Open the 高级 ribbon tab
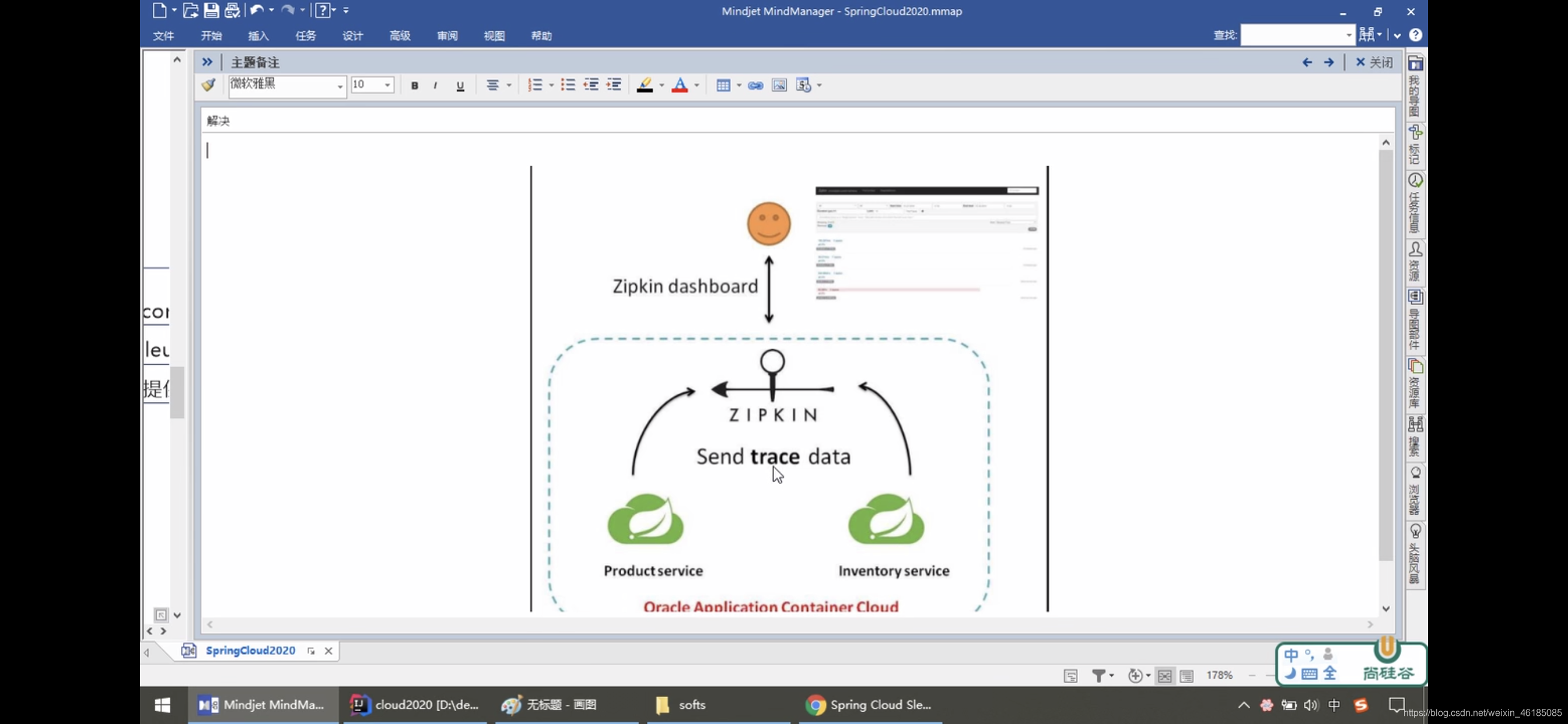The height and width of the screenshot is (724, 1568). (400, 36)
